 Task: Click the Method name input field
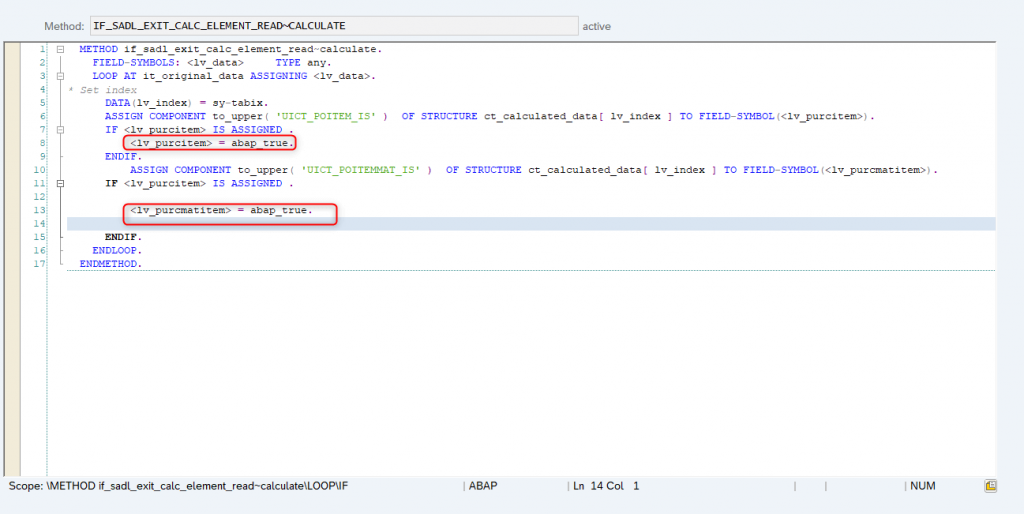pyautogui.click(x=334, y=25)
